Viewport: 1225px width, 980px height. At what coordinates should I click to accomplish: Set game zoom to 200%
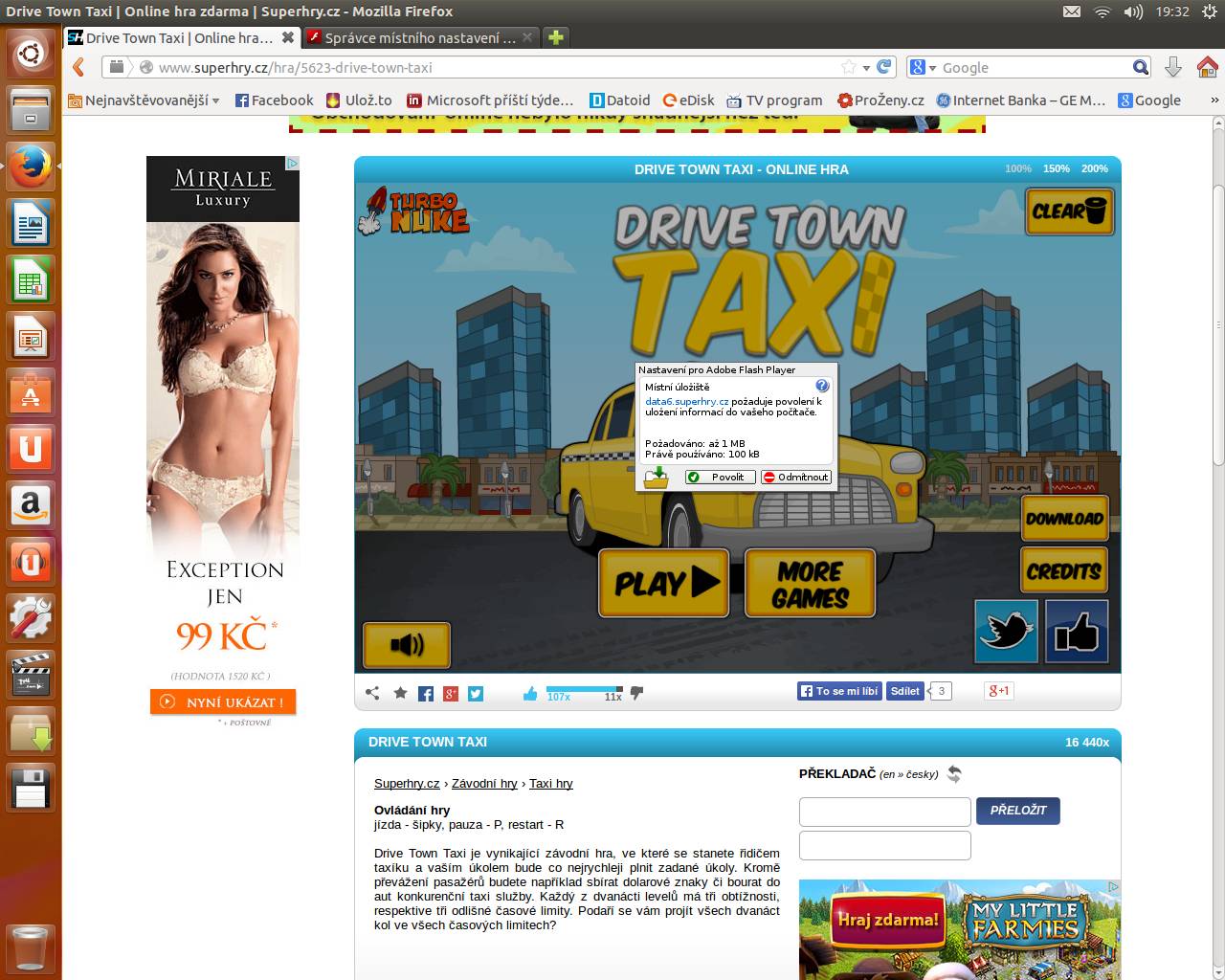pos(1095,168)
